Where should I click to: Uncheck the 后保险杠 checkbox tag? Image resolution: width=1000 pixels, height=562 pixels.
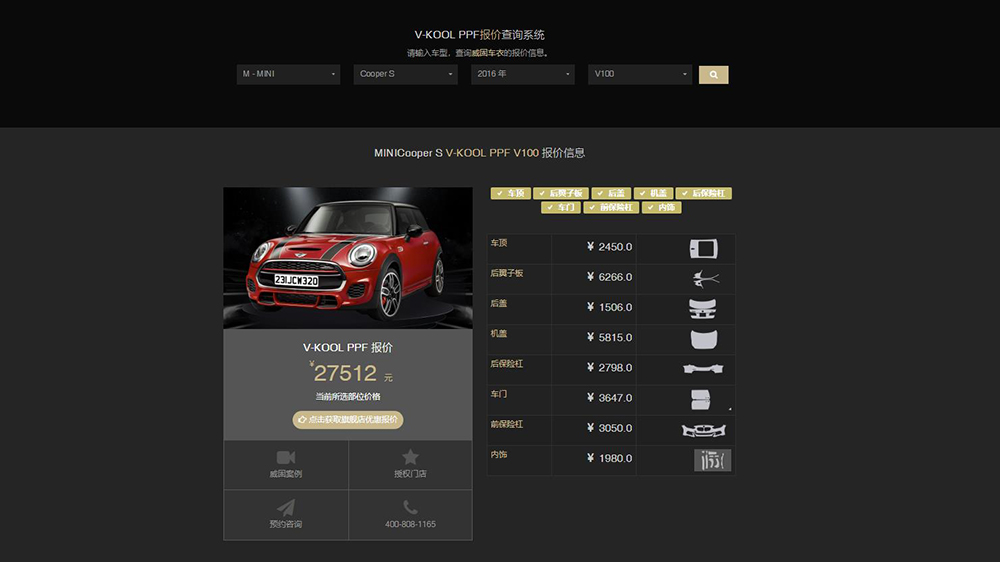click(x=703, y=193)
